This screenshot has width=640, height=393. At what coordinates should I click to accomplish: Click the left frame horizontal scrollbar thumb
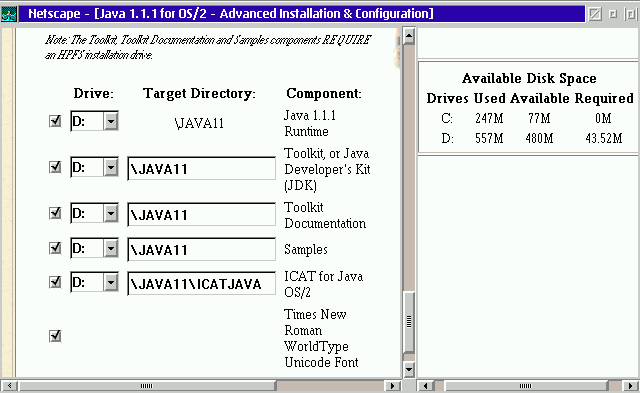[147, 386]
